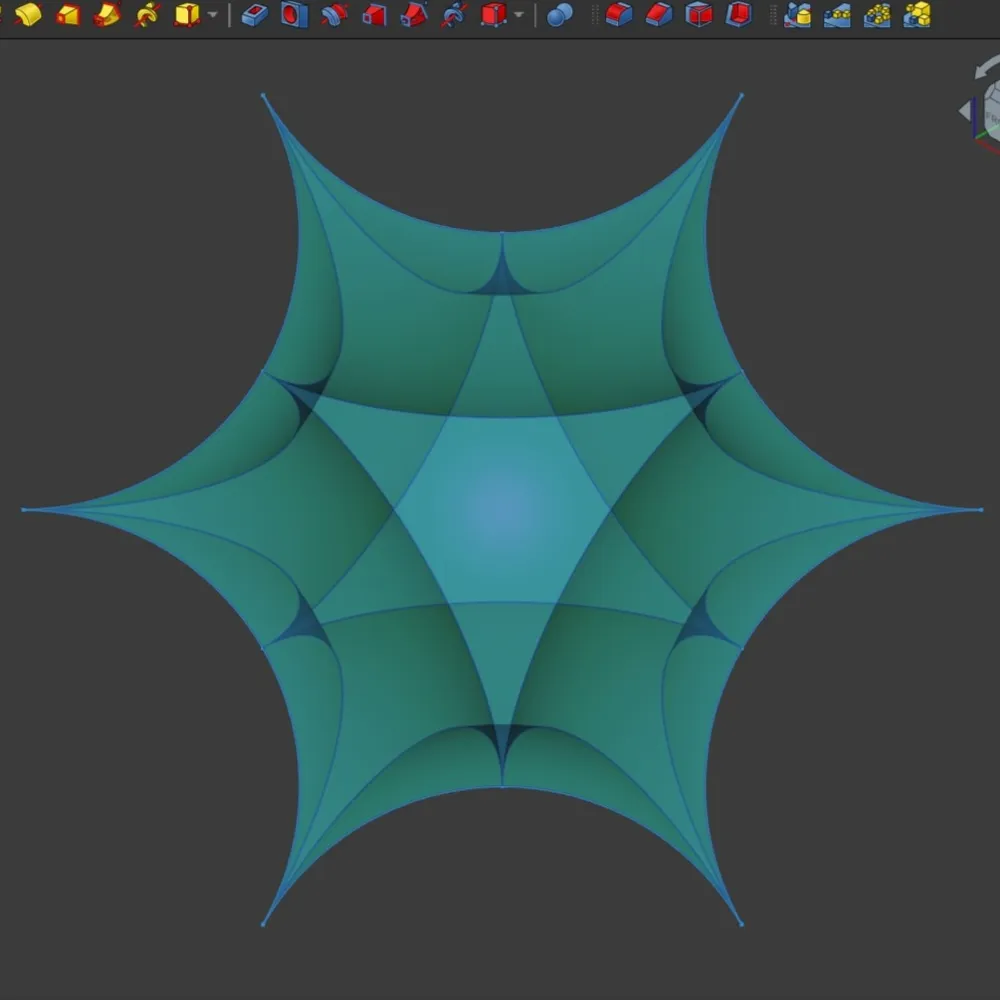Click the central hexagonal face of the model
The height and width of the screenshot is (1000, 1000).
pyautogui.click(x=503, y=509)
